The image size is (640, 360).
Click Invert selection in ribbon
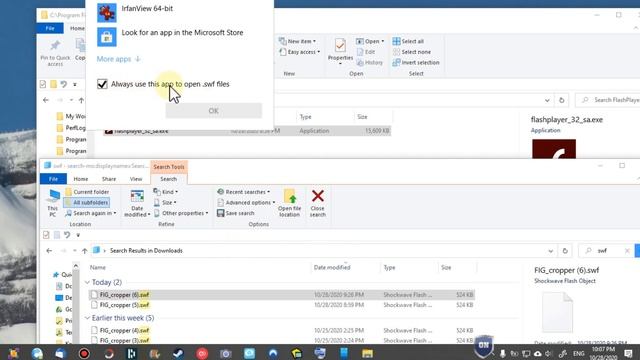tap(416, 62)
